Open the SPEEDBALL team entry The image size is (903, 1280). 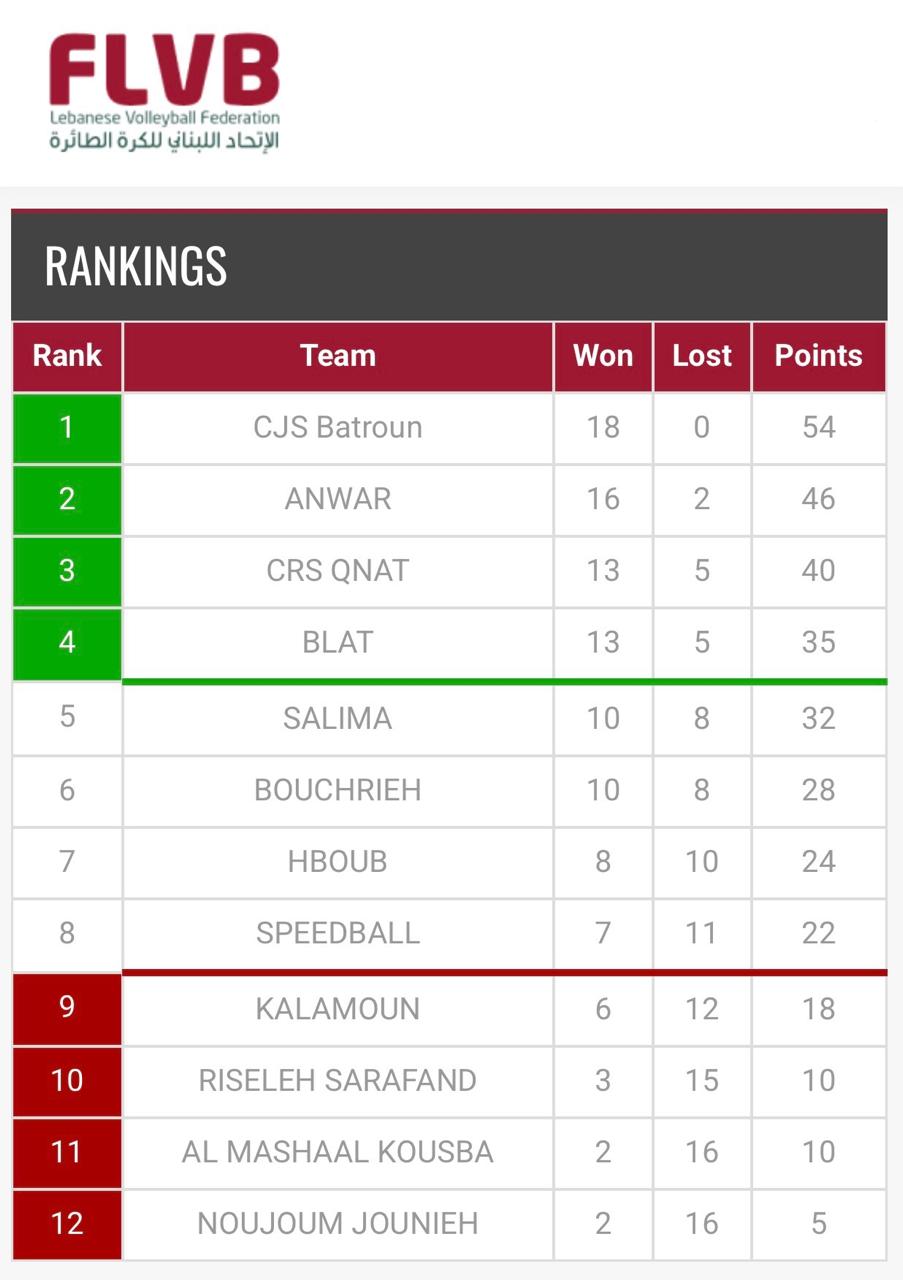[338, 933]
